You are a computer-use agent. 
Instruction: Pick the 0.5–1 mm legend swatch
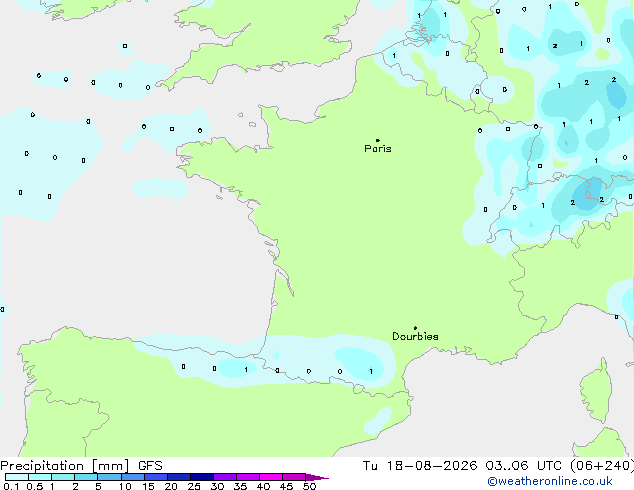point(40,477)
